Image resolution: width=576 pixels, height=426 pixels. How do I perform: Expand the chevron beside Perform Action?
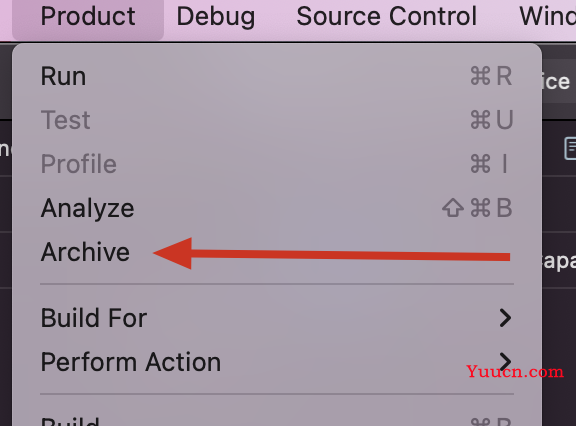click(505, 361)
